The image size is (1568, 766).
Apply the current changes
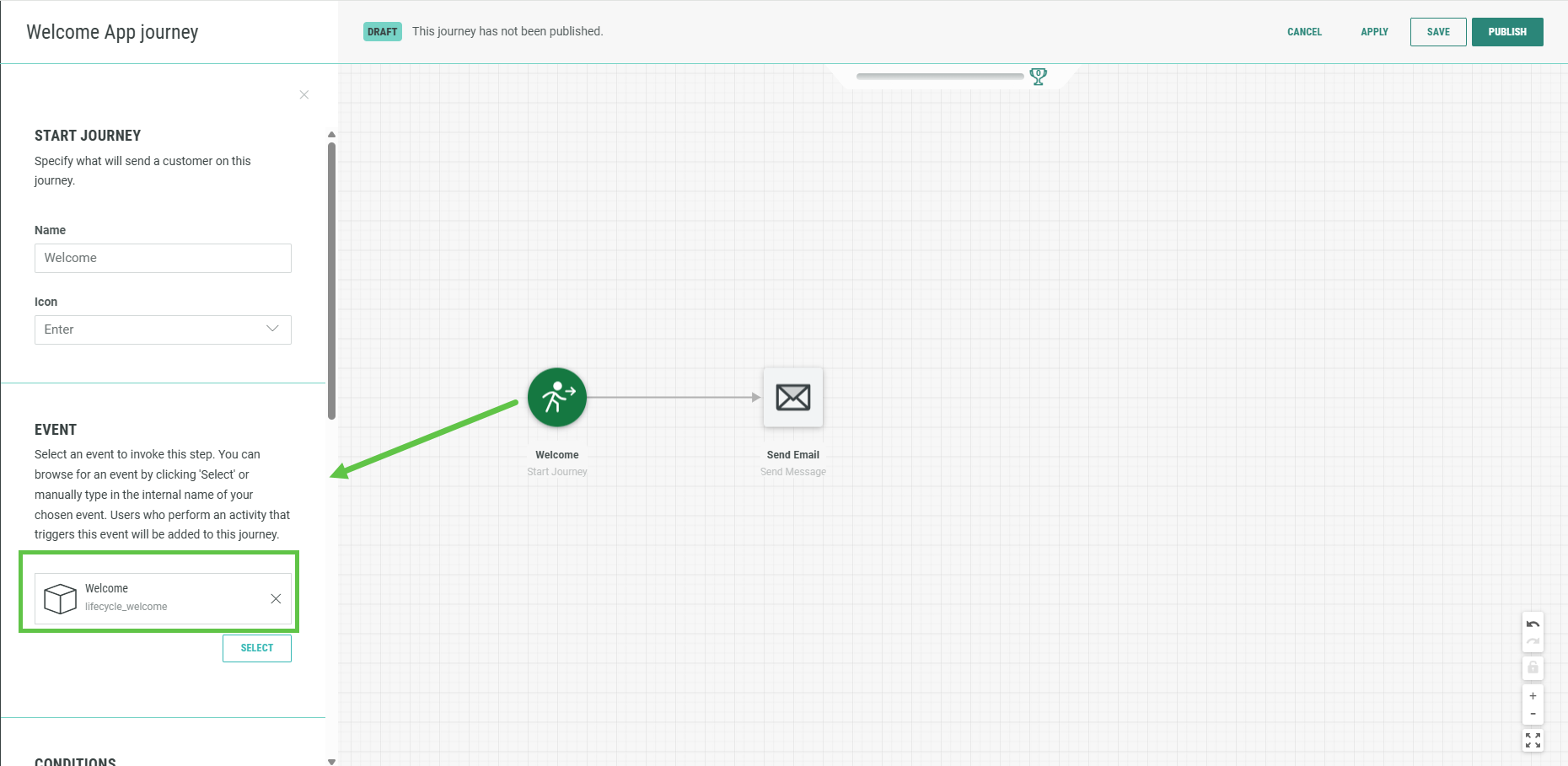pos(1373,32)
